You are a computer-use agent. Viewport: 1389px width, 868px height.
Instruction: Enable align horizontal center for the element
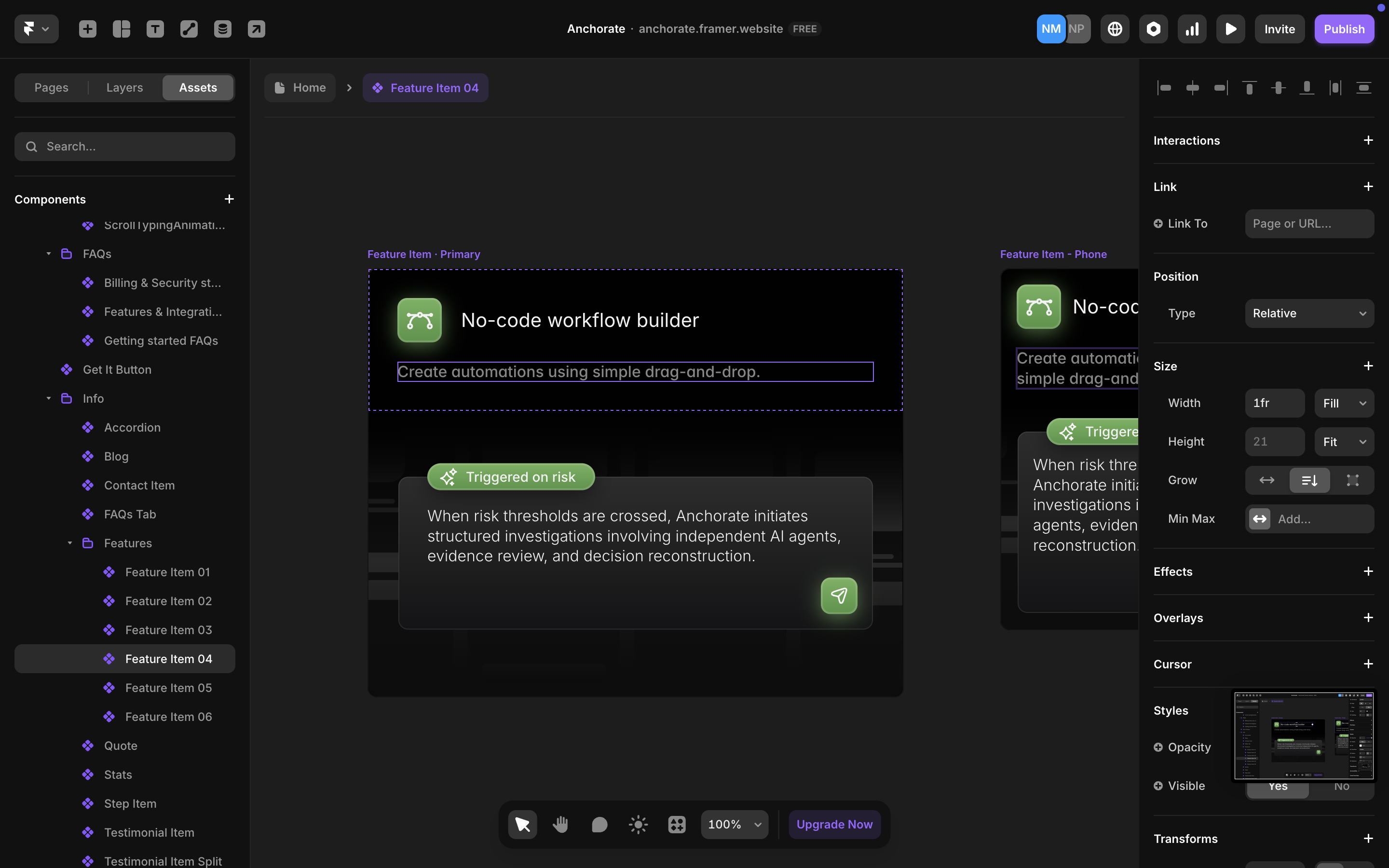coord(1192,87)
